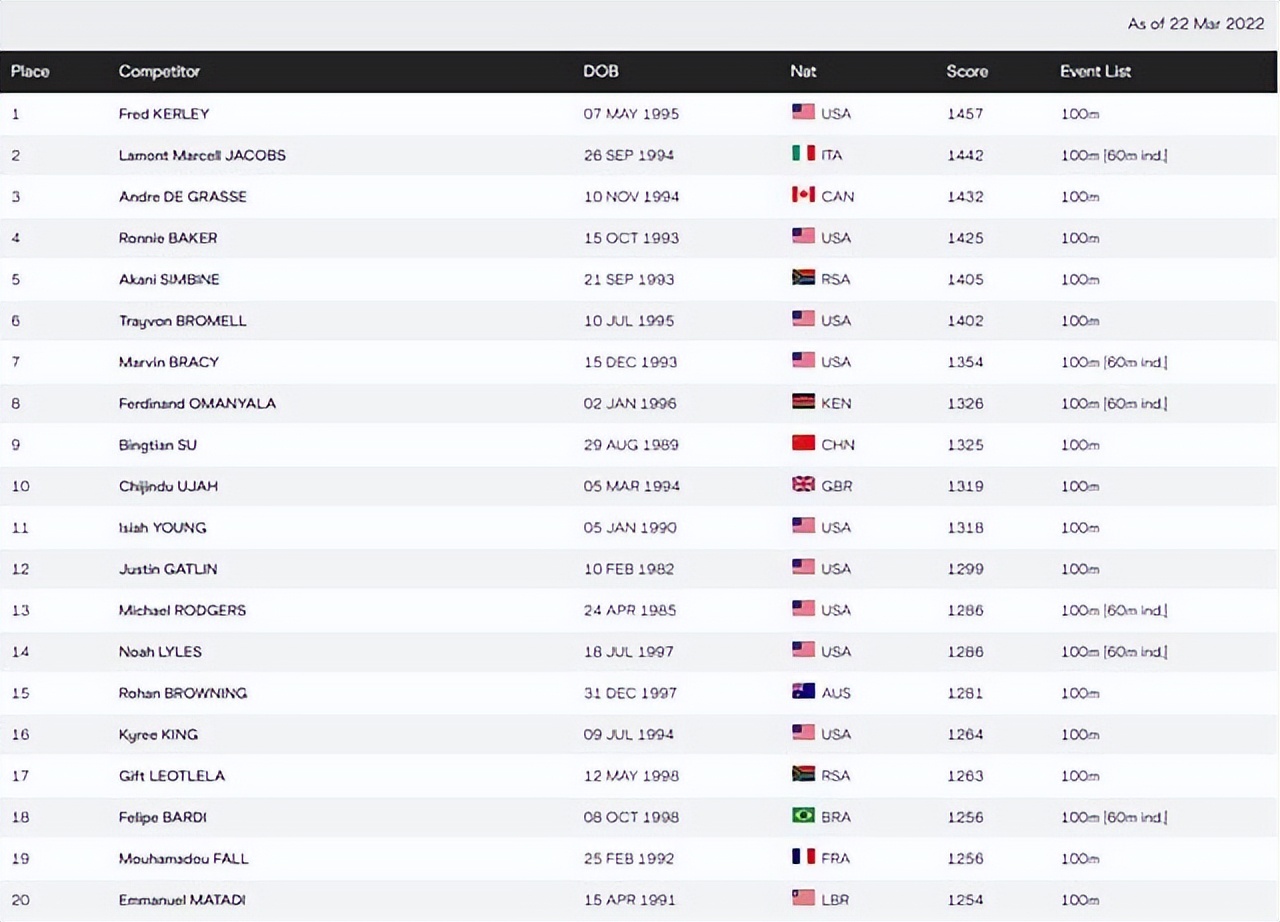Open Lamont Marcell JACOBS profile link

coord(202,155)
